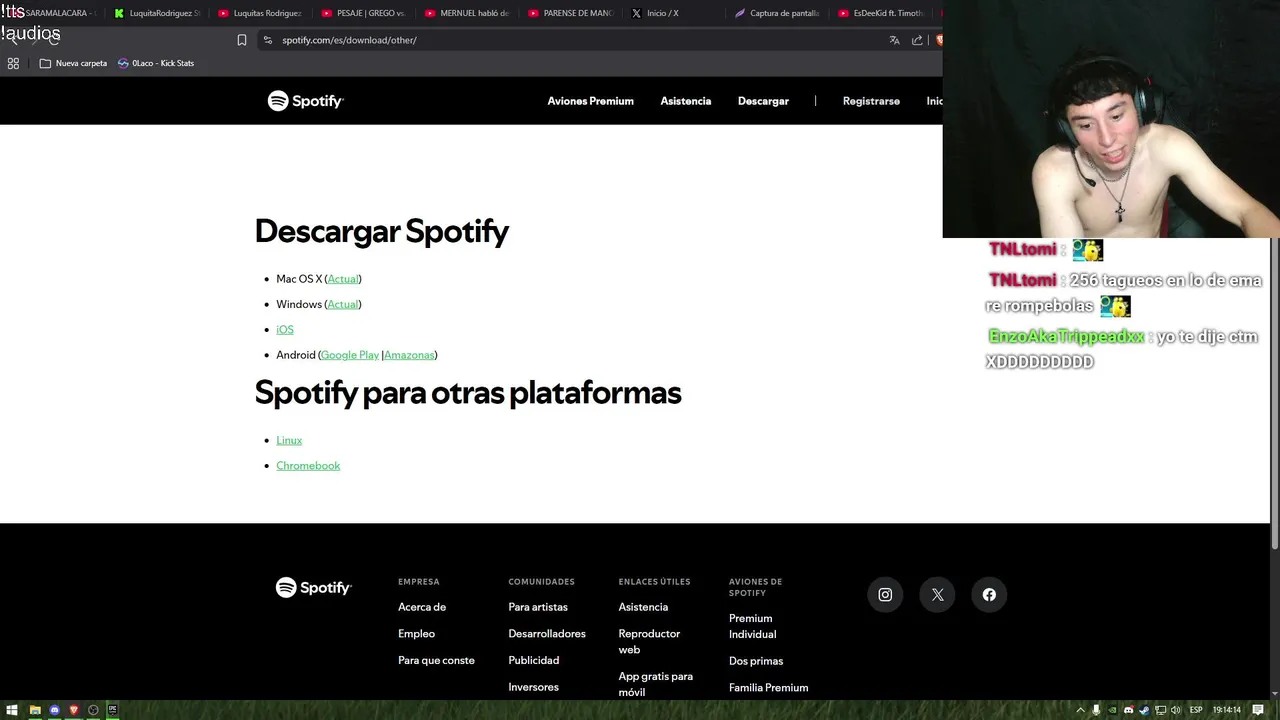Open Inversores footer link

click(533, 687)
